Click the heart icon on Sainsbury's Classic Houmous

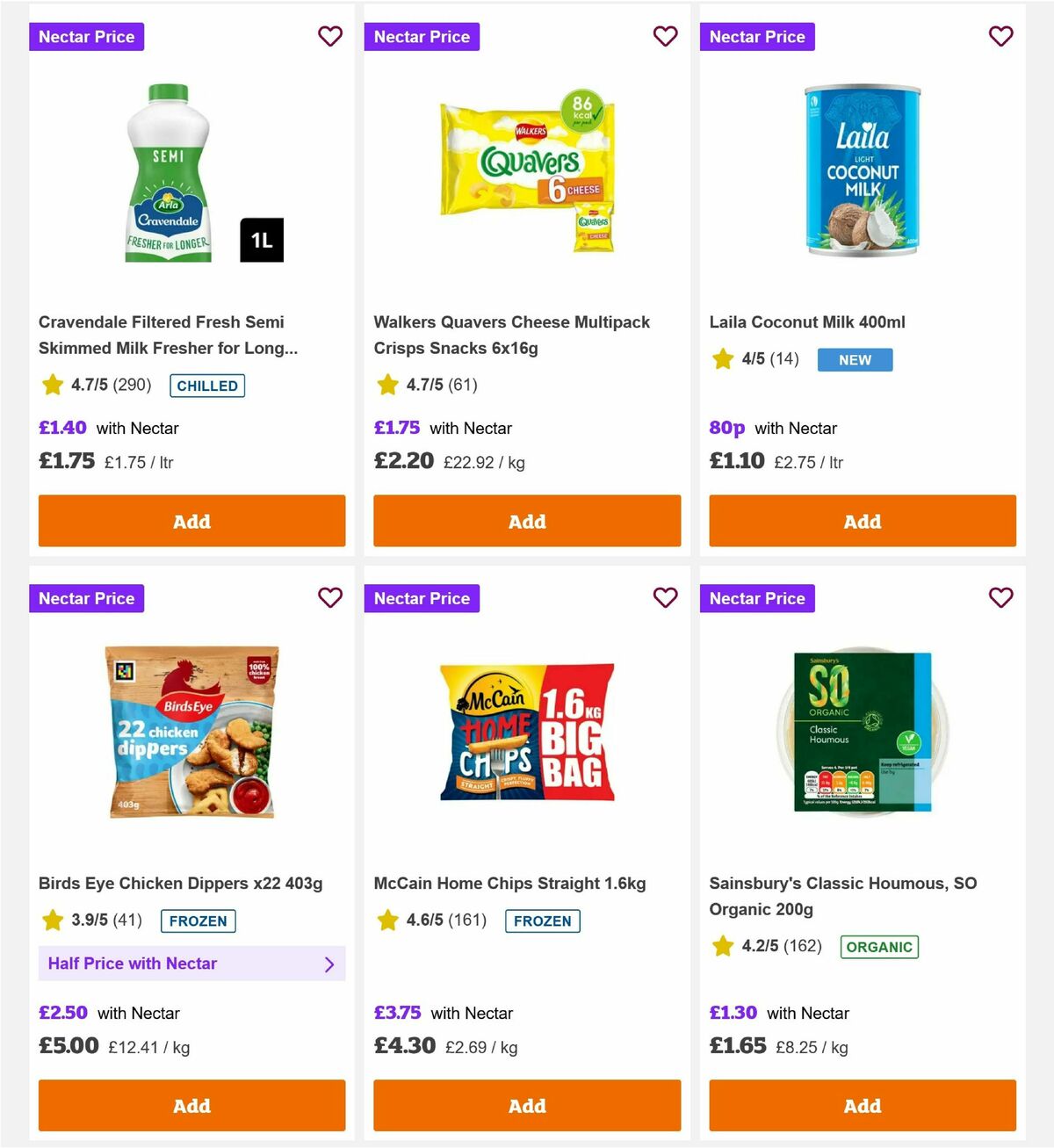pos(1000,597)
